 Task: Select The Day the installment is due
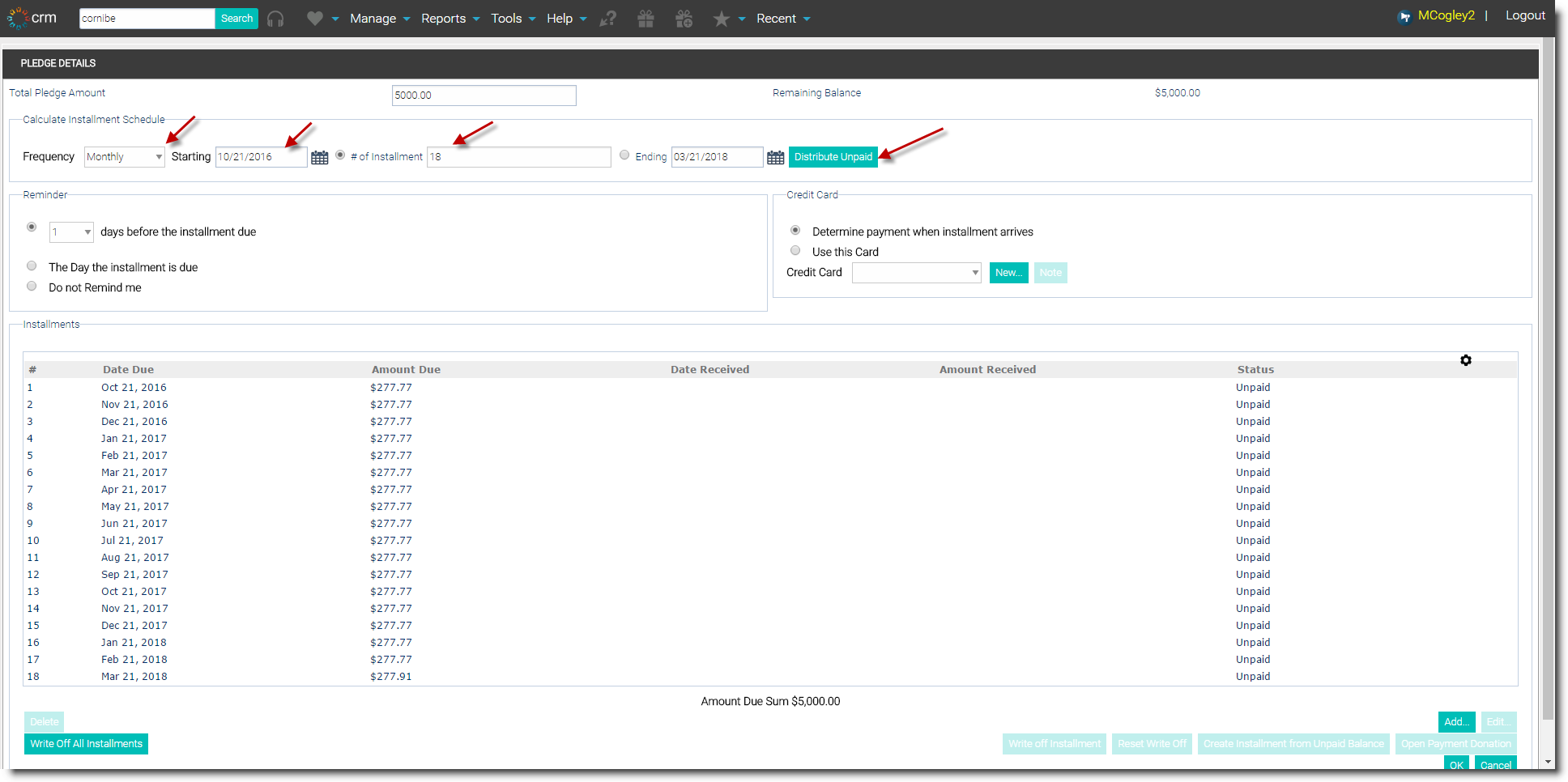pos(32,266)
